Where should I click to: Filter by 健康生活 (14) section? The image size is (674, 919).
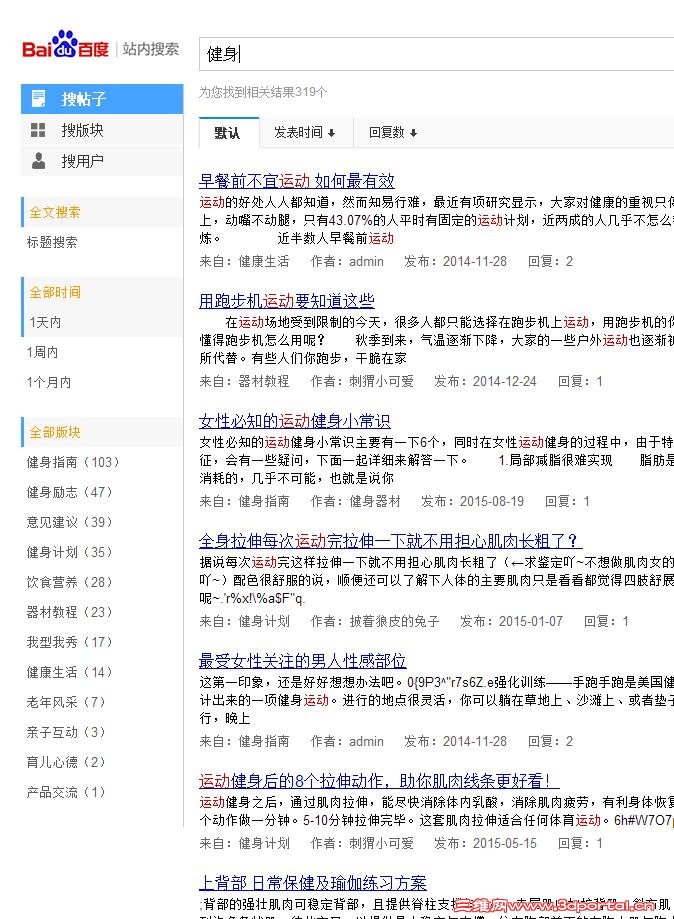coord(69,672)
